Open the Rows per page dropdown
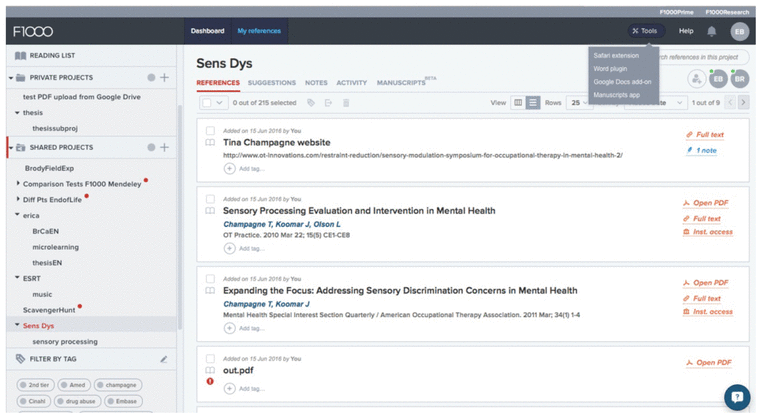The height and width of the screenshot is (419, 762). coord(580,102)
